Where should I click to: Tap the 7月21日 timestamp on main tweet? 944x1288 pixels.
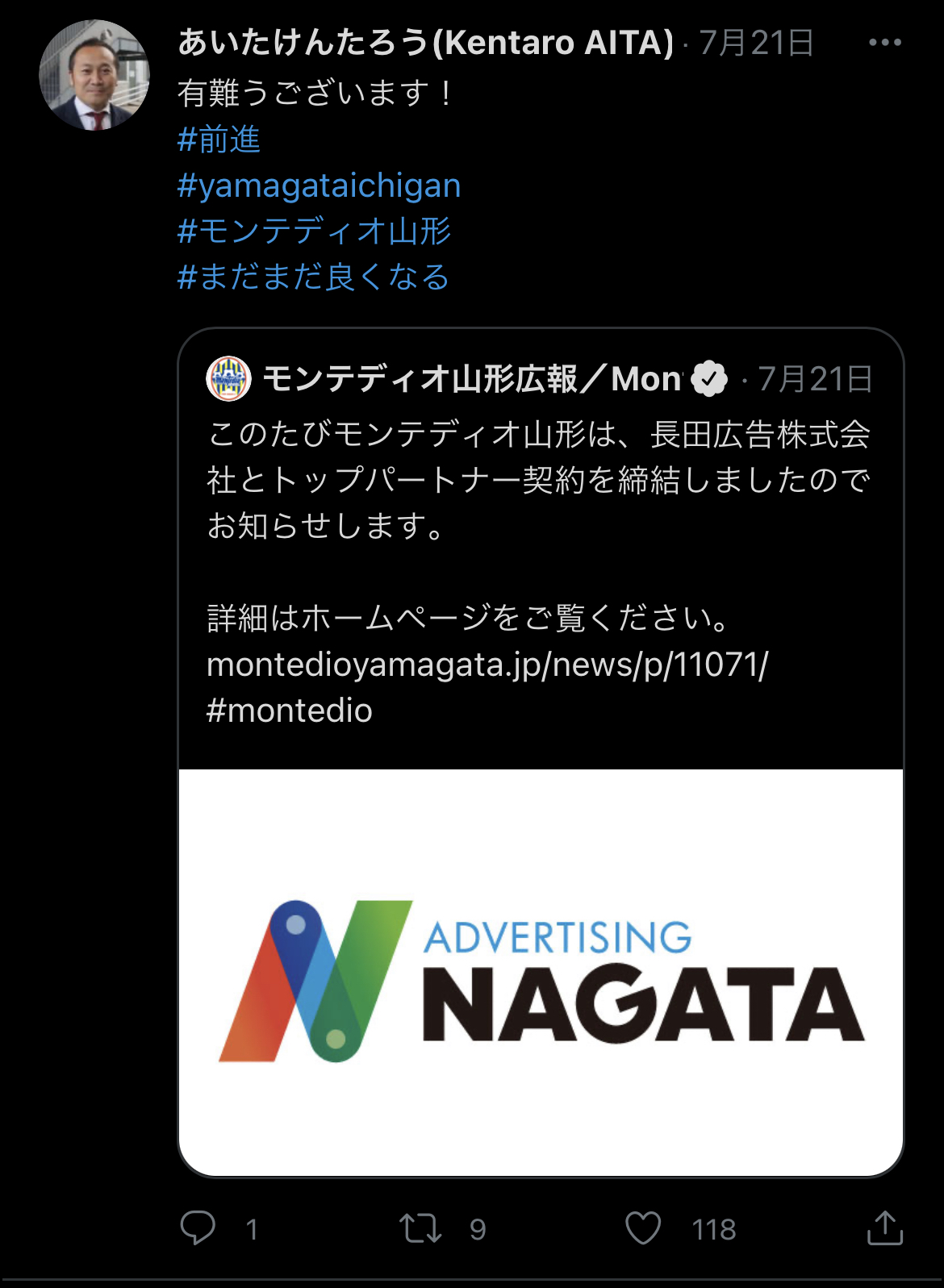(756, 43)
